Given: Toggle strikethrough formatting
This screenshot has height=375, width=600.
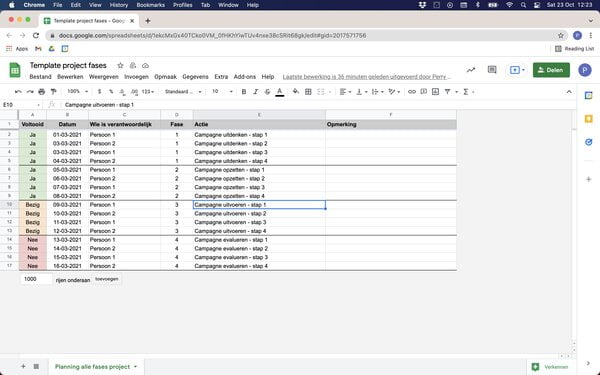Looking at the screenshot, I should 267,92.
